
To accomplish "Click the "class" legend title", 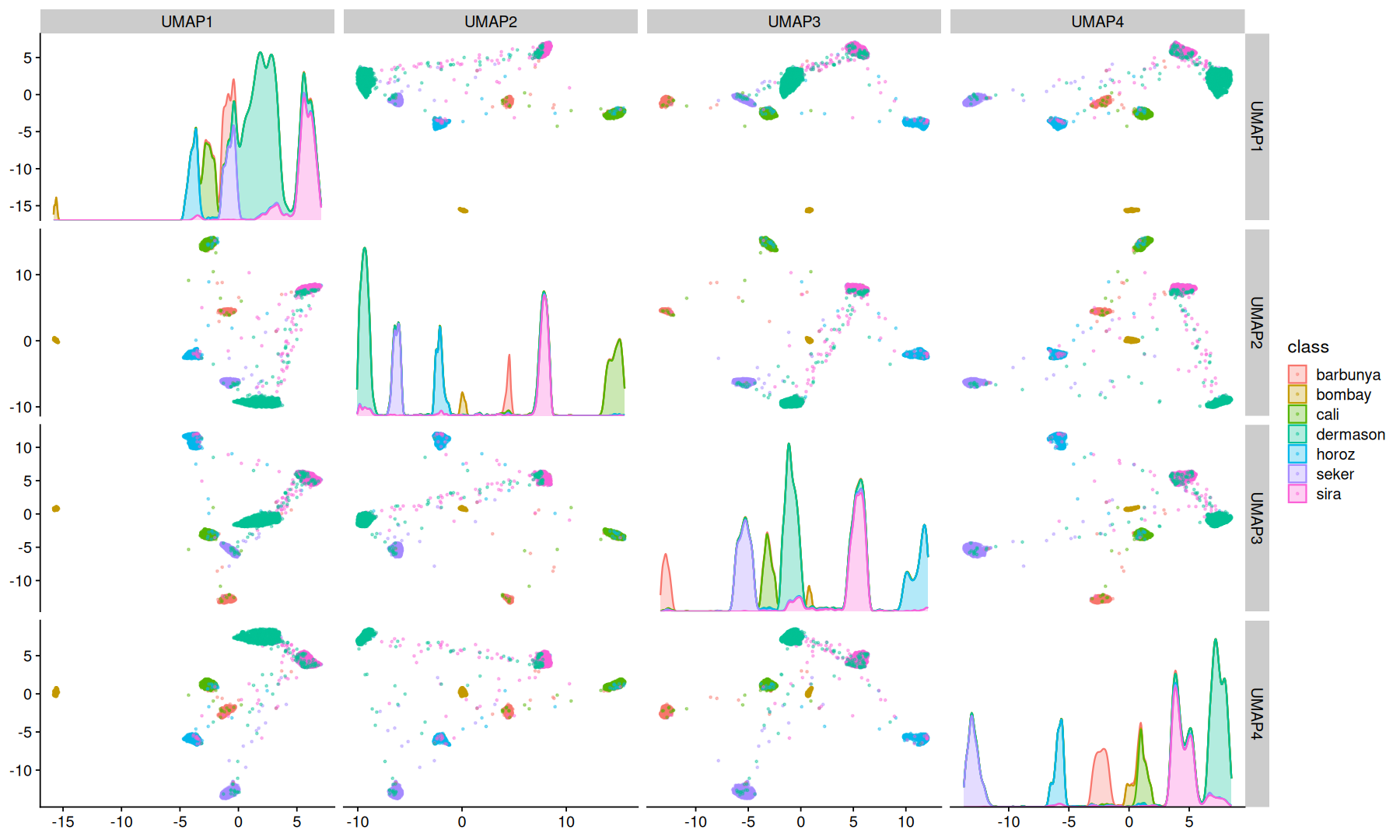I will point(1307,347).
